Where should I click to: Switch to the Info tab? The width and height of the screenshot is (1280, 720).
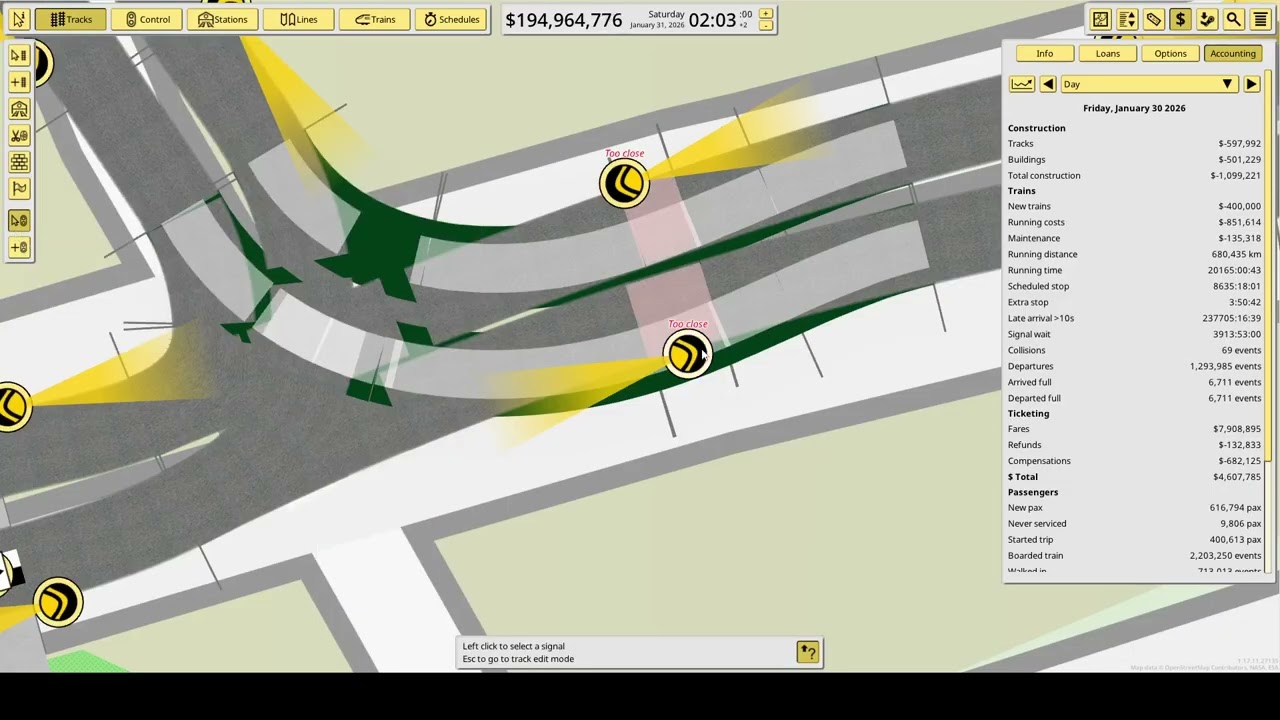point(1044,54)
